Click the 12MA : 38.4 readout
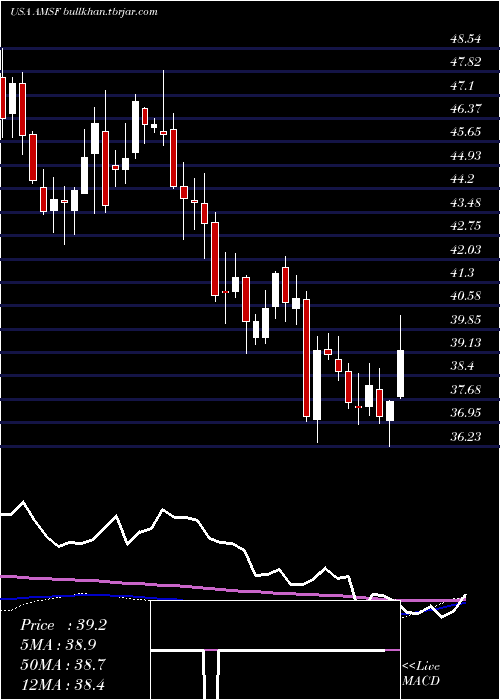Image resolution: width=500 pixels, height=700 pixels. 63,684
